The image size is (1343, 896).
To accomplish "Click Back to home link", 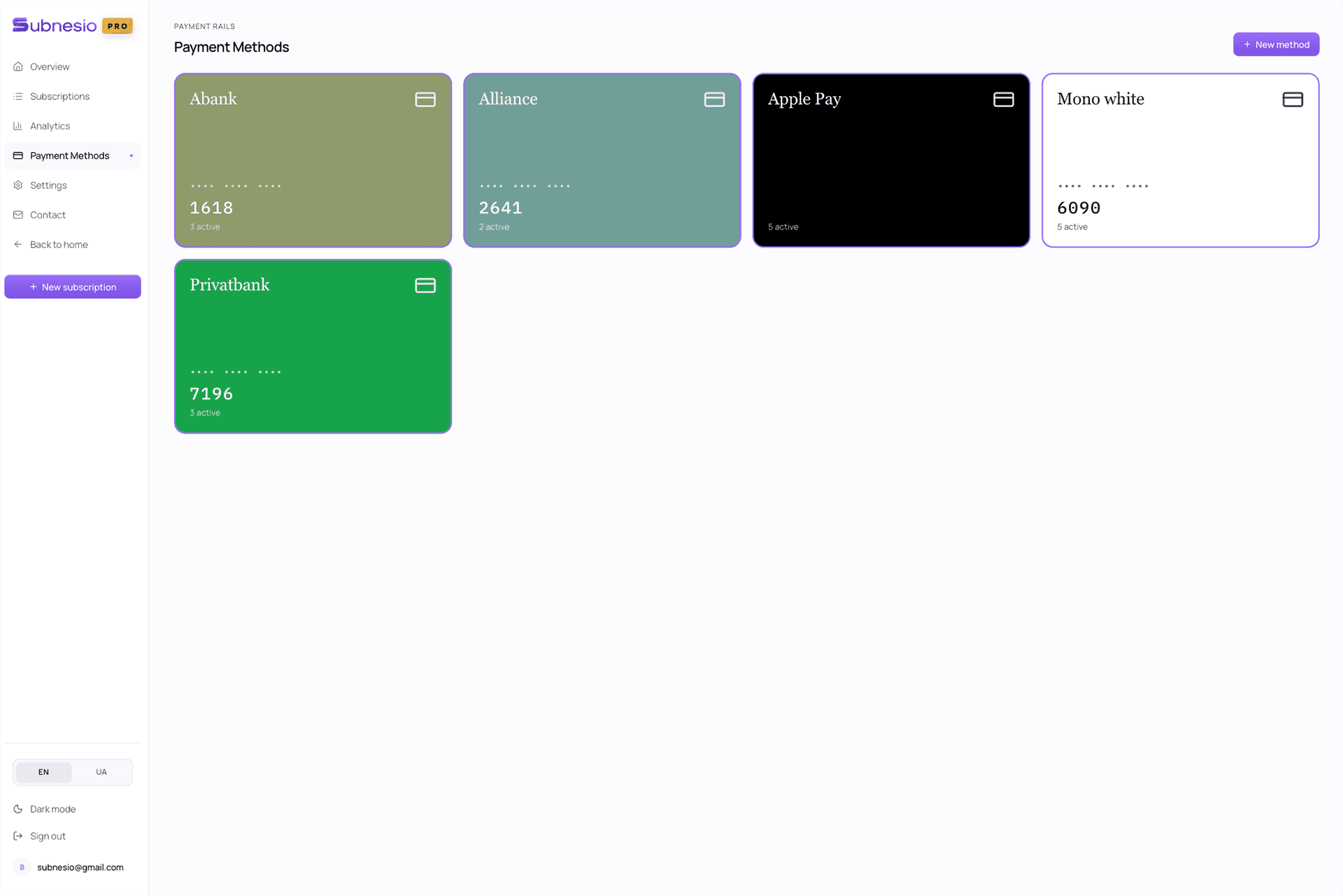I will coord(73,245).
